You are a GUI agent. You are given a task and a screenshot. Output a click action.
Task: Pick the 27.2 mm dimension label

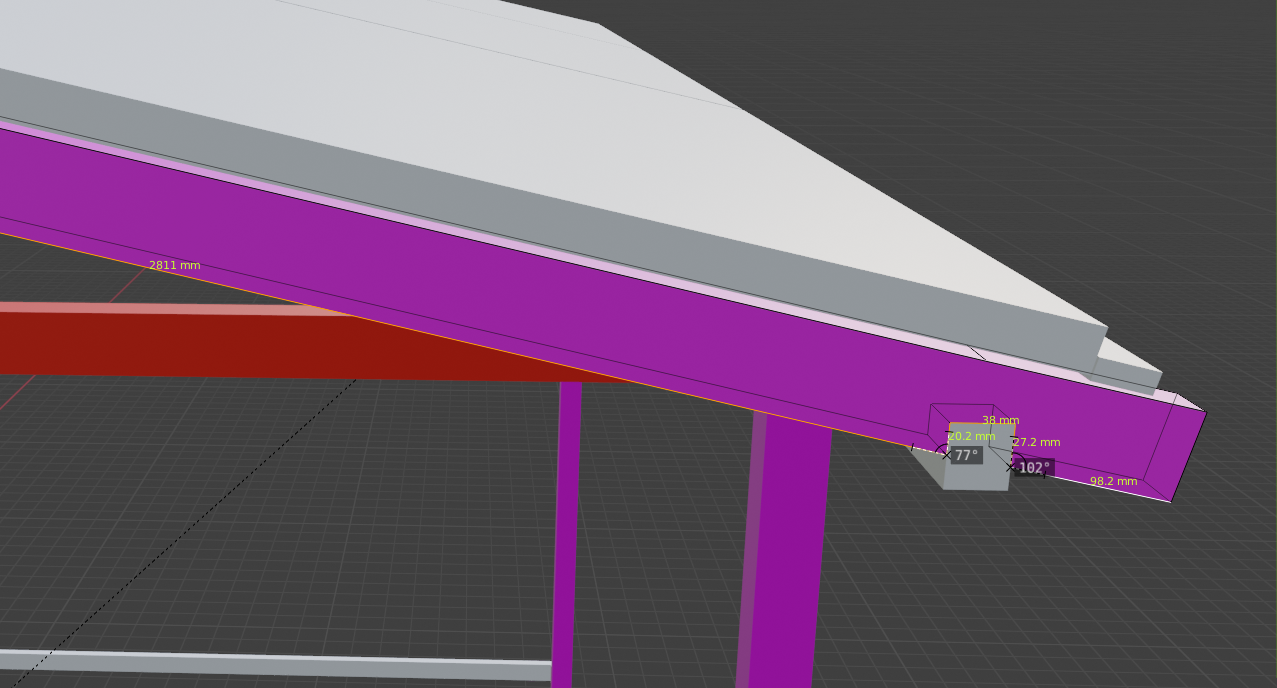[1037, 443]
